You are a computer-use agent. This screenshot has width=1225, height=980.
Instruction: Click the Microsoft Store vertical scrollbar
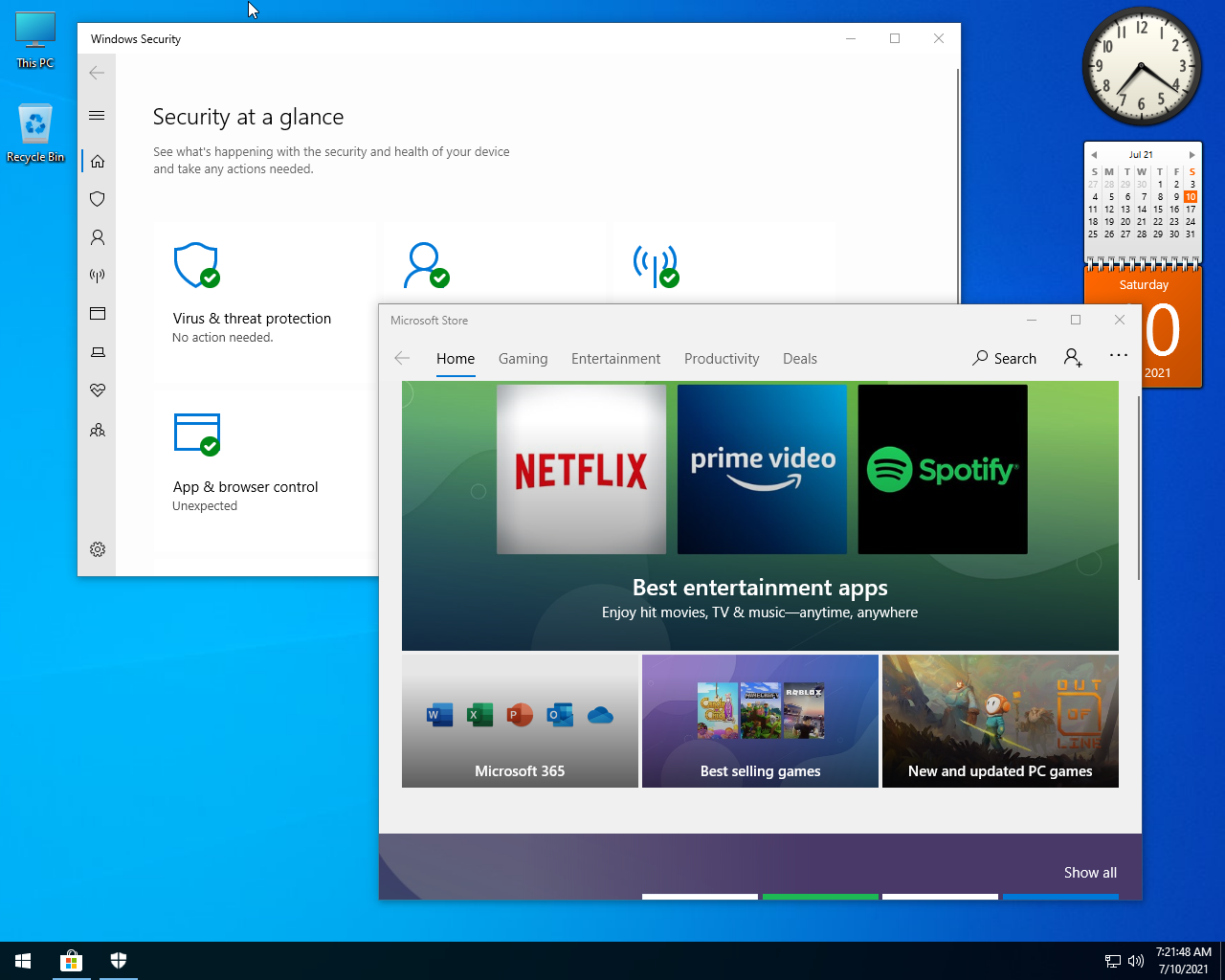point(1138,488)
